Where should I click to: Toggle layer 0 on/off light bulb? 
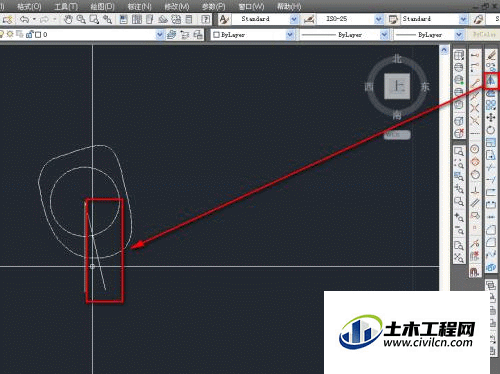point(1,34)
